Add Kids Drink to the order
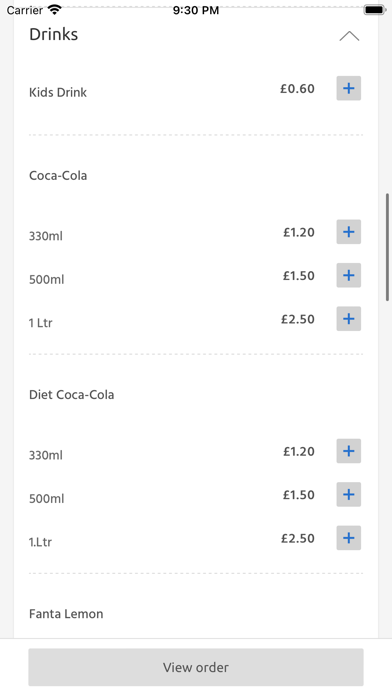 tap(348, 88)
